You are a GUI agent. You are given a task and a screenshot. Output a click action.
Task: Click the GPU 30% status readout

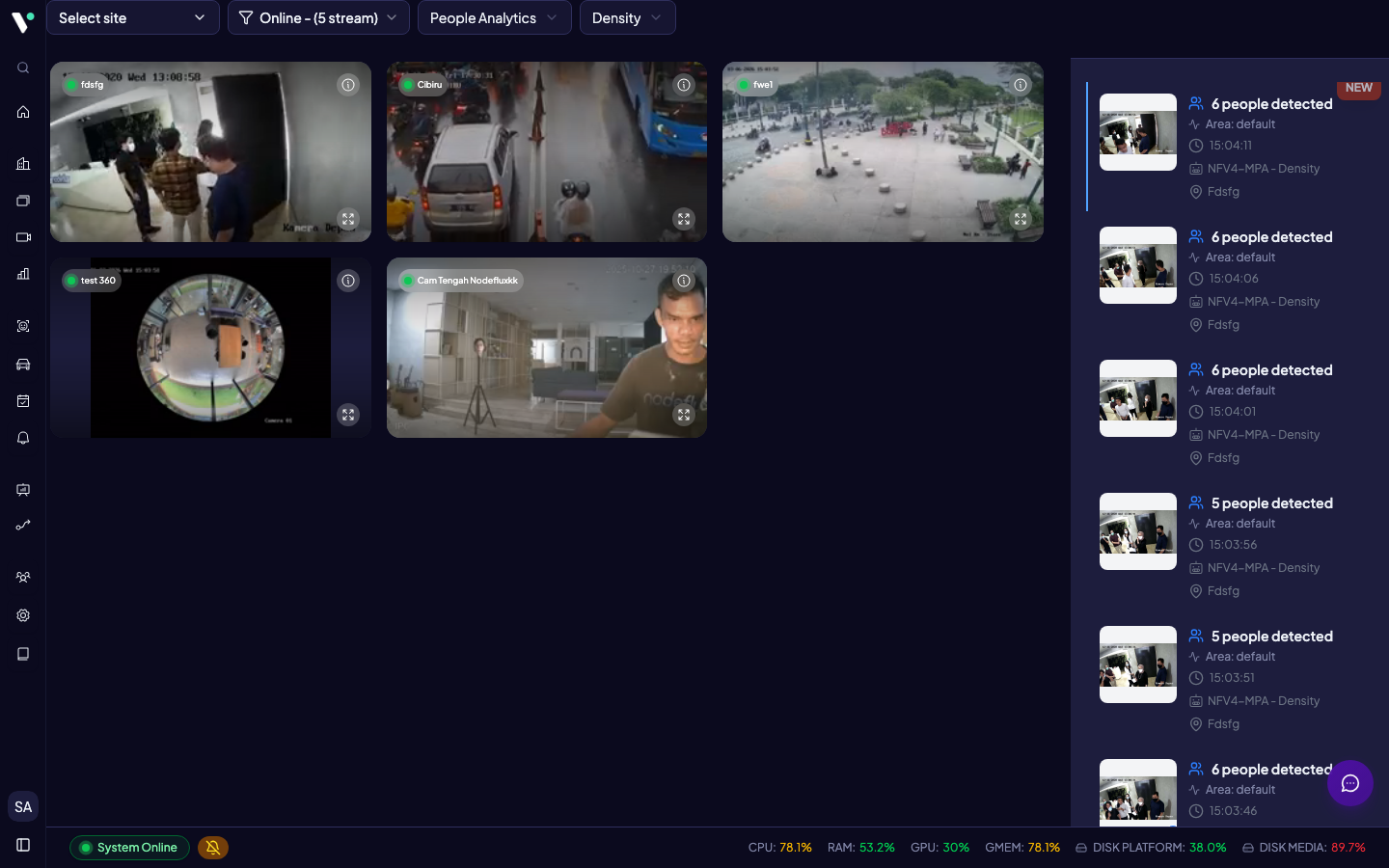[x=940, y=848]
